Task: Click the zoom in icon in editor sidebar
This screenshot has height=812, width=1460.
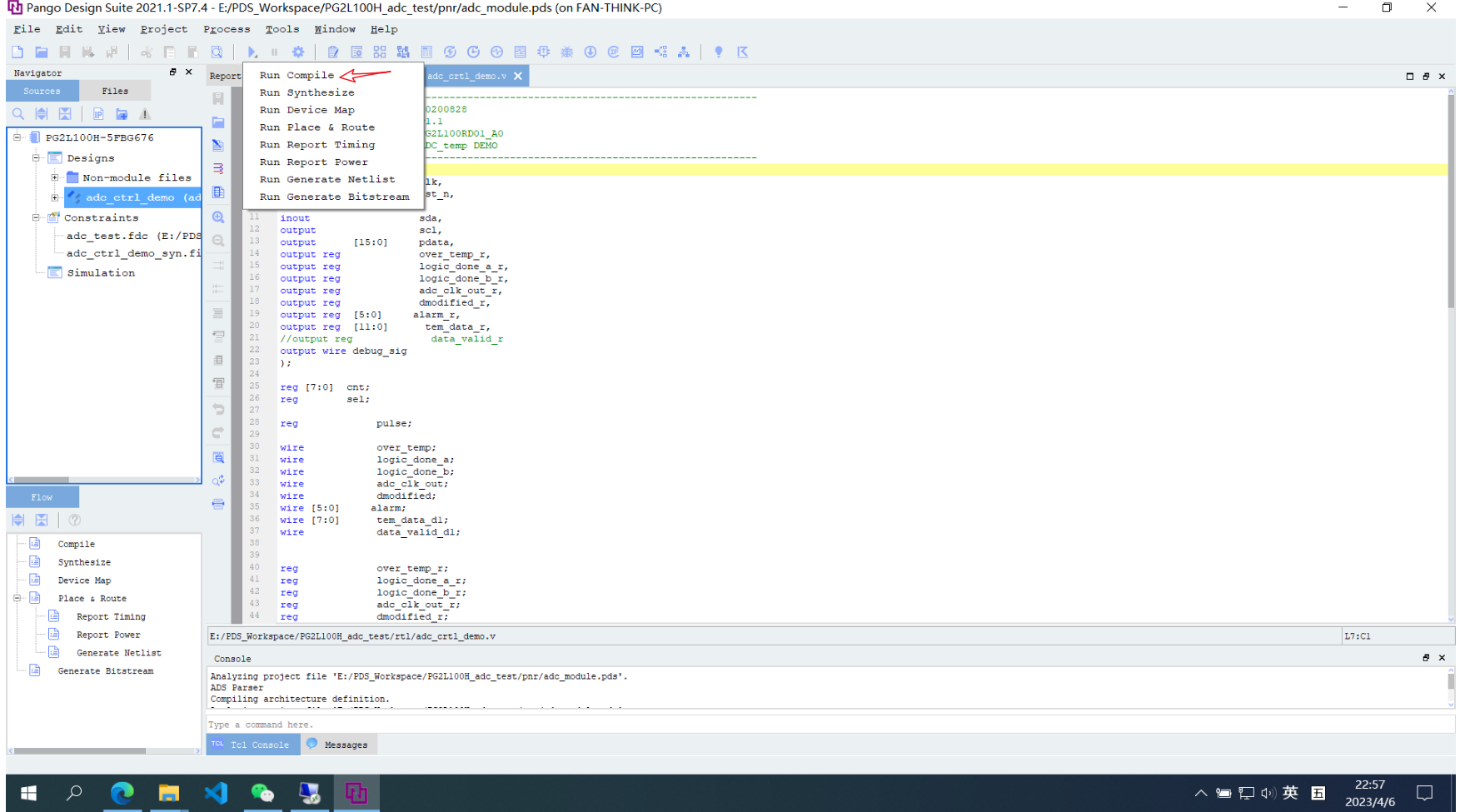Action: tap(218, 217)
